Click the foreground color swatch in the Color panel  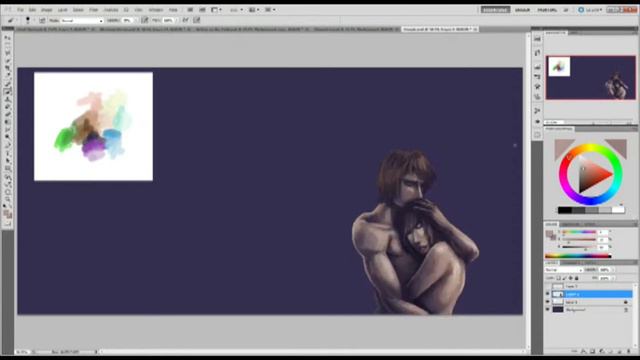[x=548, y=233]
